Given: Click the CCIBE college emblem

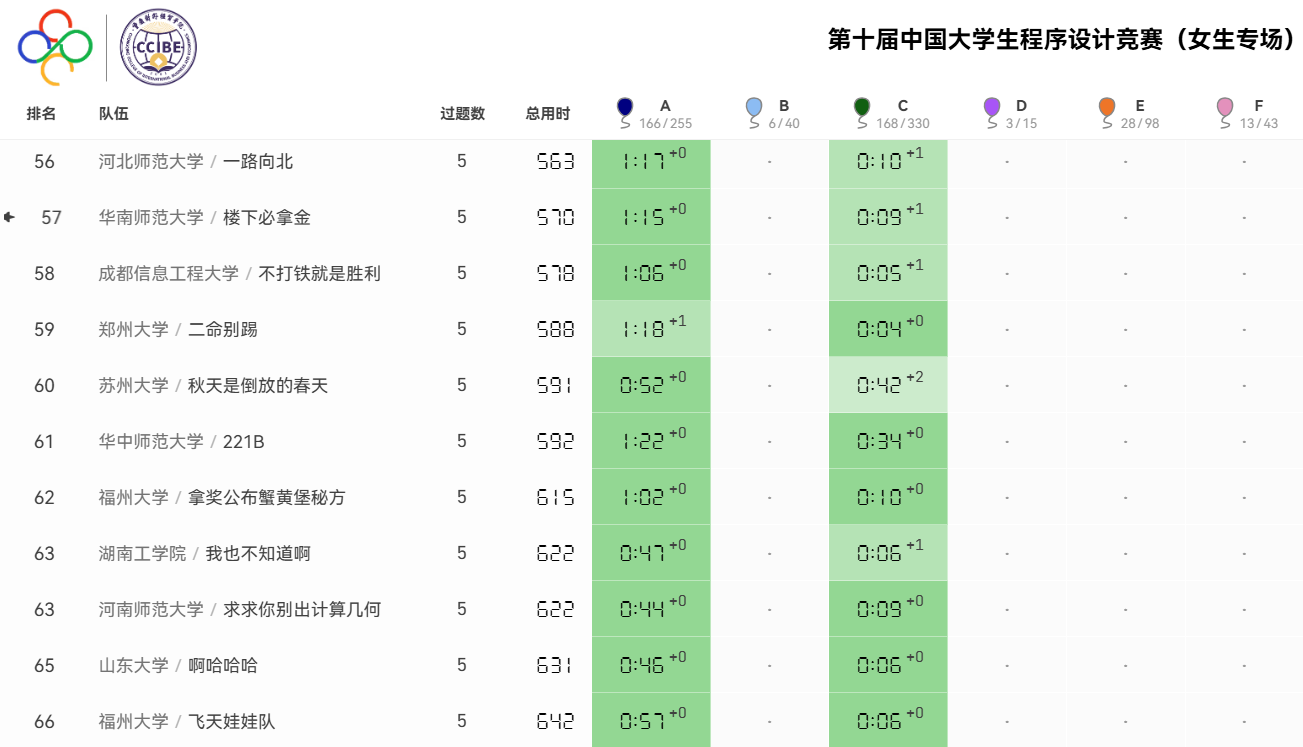Looking at the screenshot, I should click(x=158, y=47).
